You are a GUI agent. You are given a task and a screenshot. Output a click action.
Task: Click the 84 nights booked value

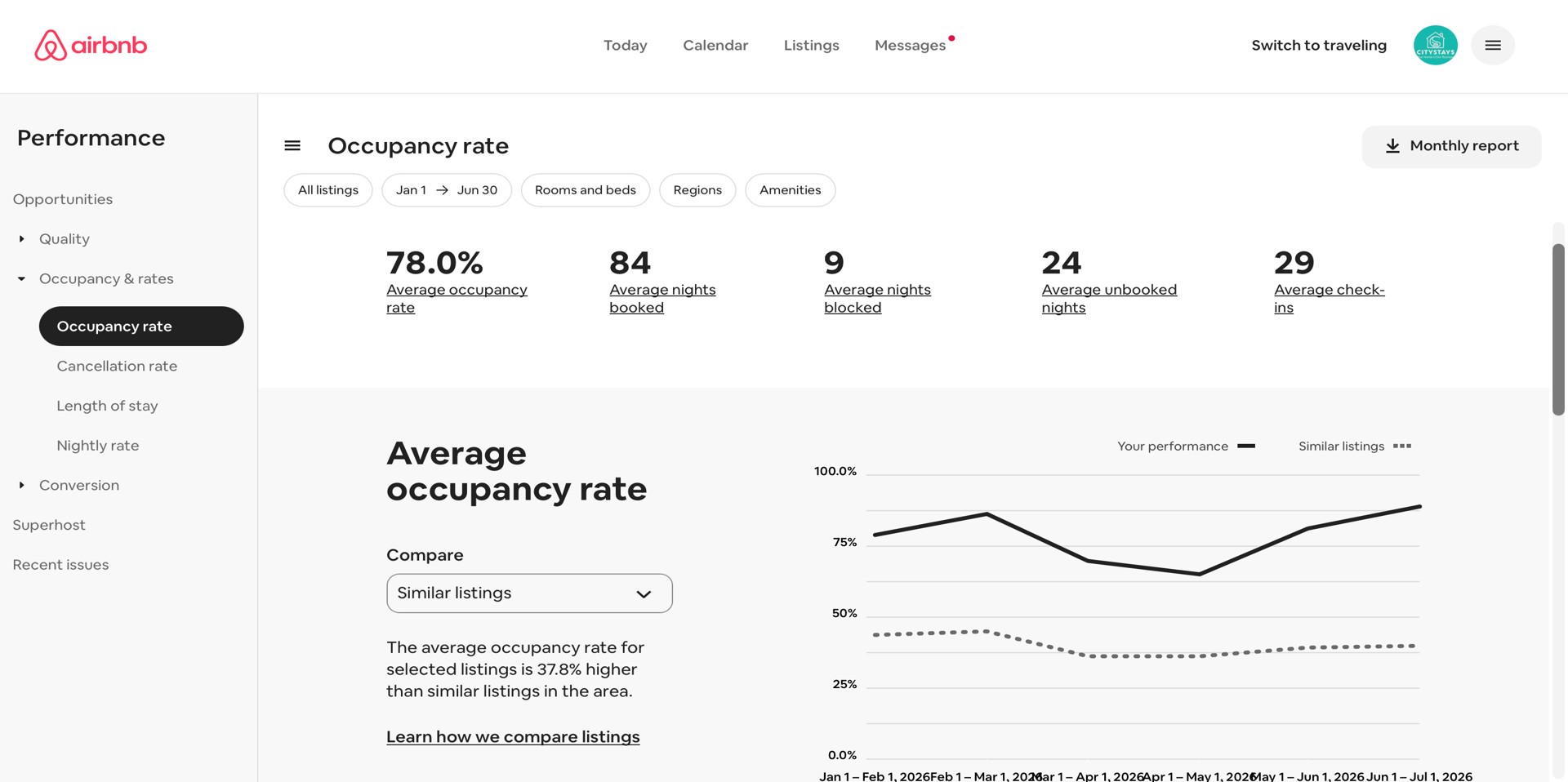pos(630,263)
